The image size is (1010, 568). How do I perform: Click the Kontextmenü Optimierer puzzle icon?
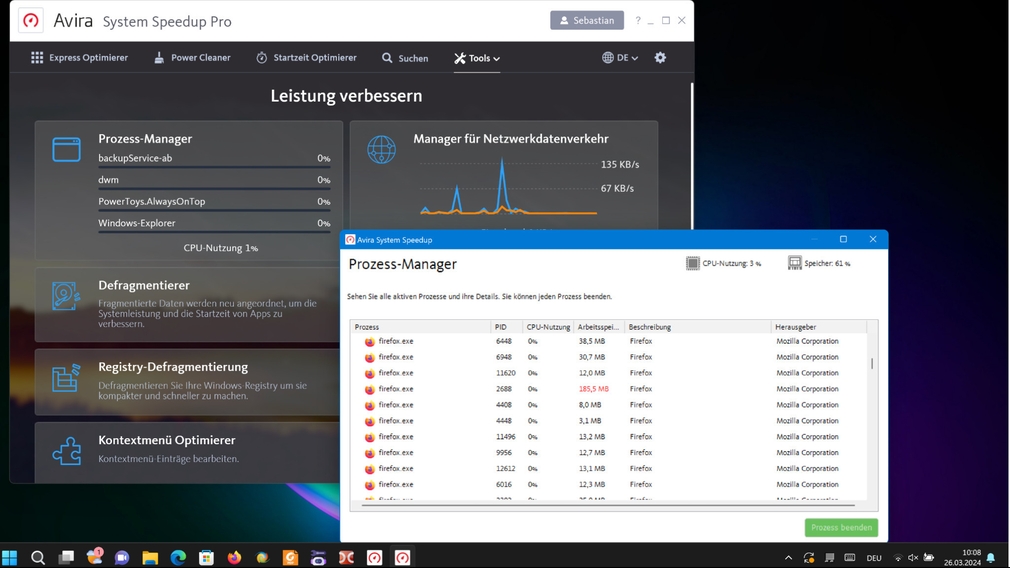[66, 451]
